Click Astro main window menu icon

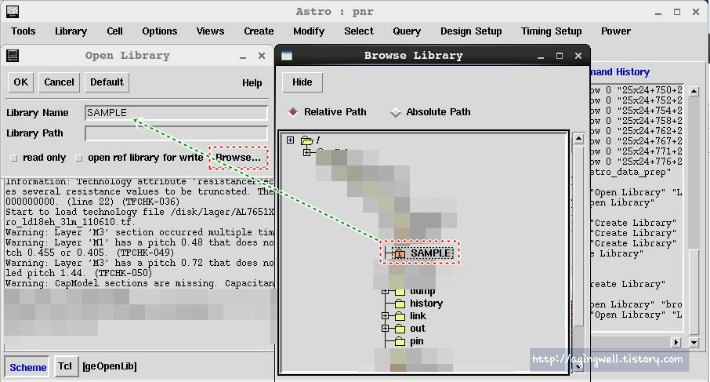[12, 11]
